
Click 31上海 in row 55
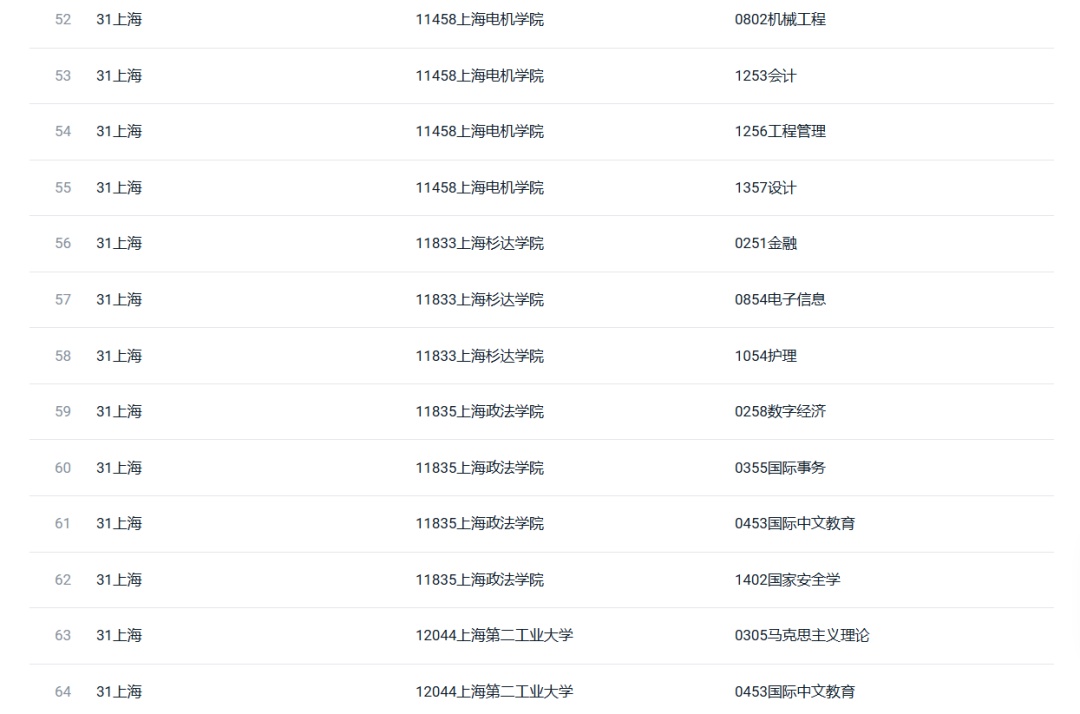pos(119,188)
